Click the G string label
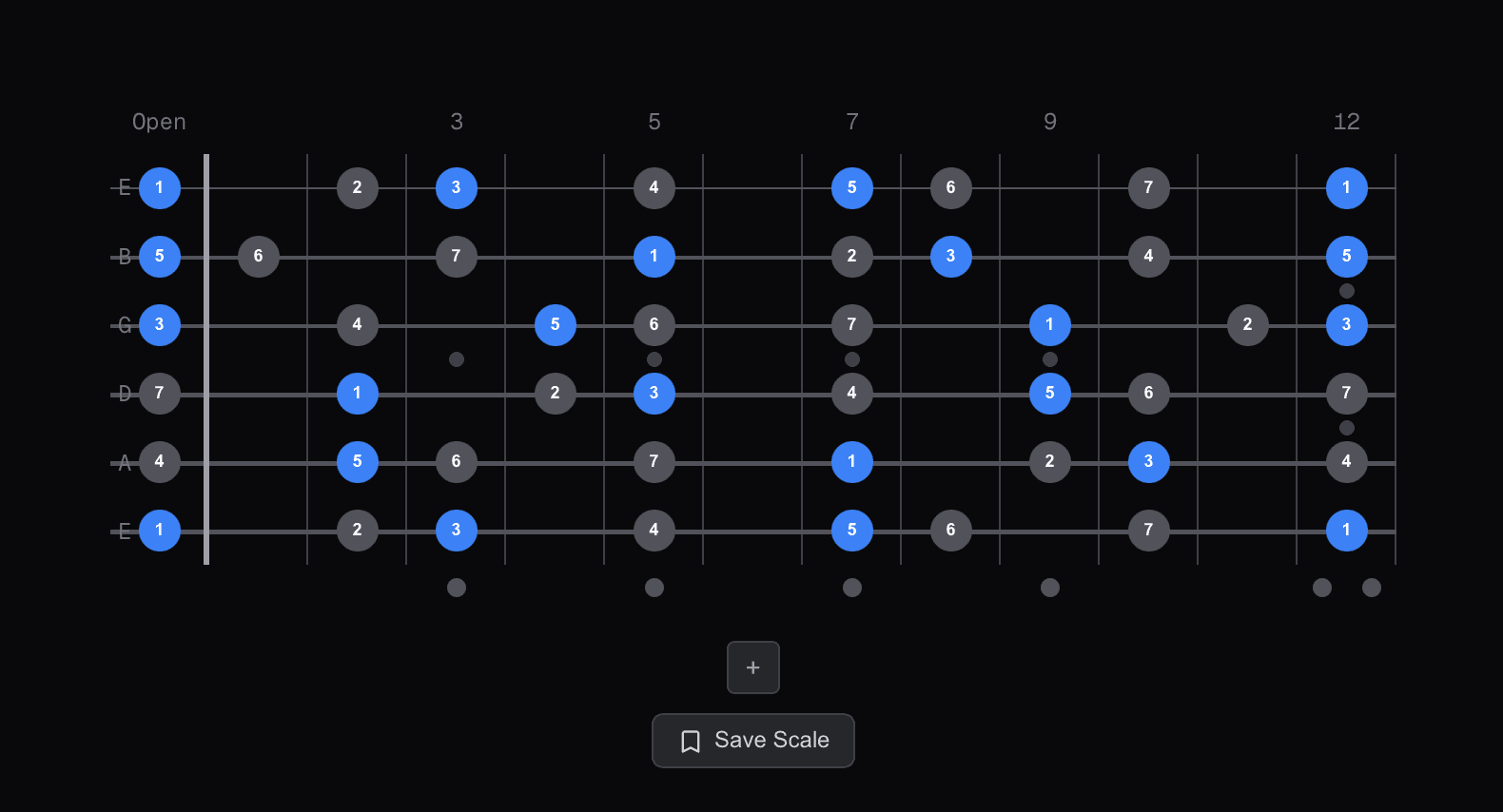The image size is (1503, 812). pos(123,324)
